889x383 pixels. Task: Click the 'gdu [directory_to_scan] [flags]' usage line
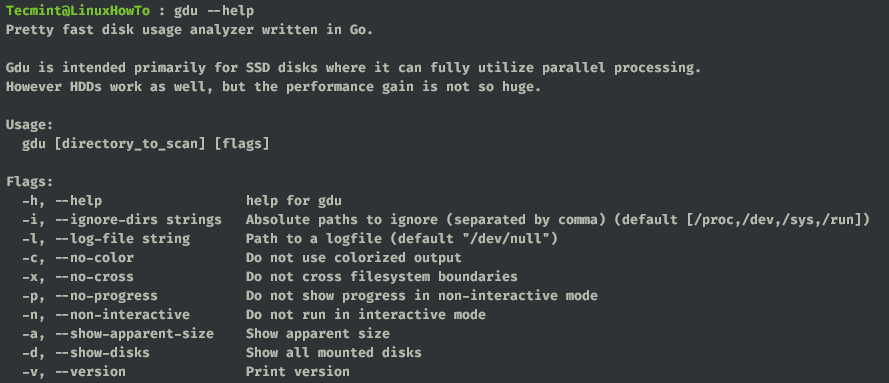pos(146,144)
